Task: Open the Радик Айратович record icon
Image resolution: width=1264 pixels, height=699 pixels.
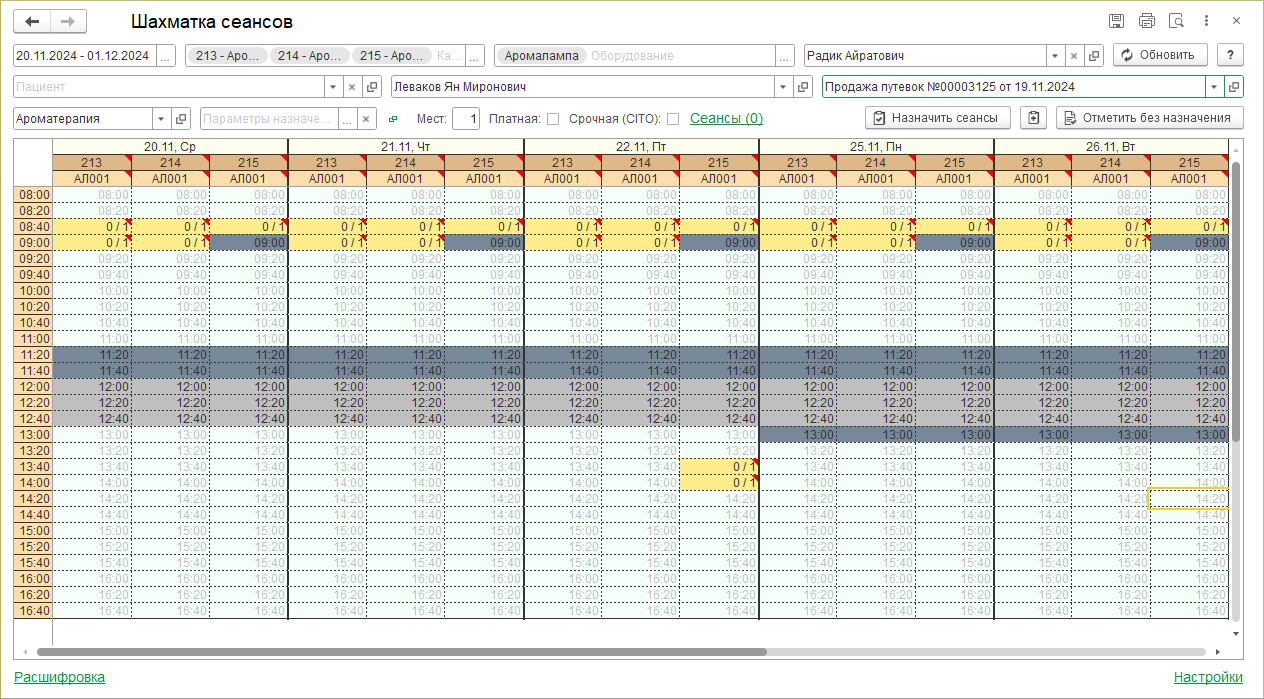Action: (1094, 56)
